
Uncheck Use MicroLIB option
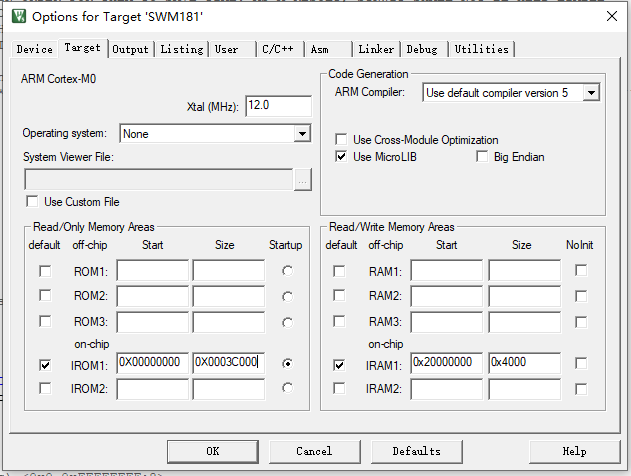pos(341,157)
